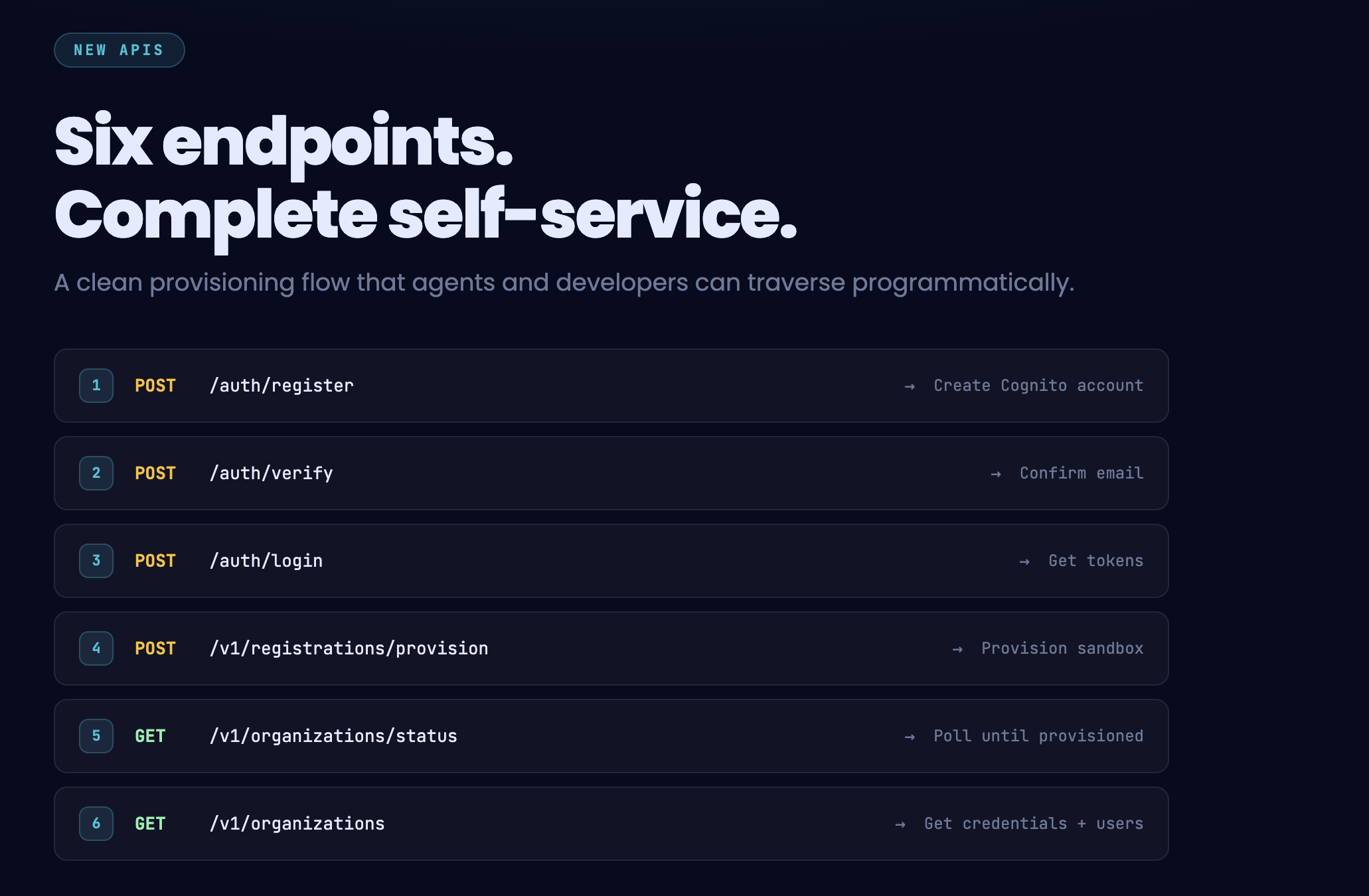Select the POST label on the login row
This screenshot has width=1369, height=896.
[x=155, y=561]
